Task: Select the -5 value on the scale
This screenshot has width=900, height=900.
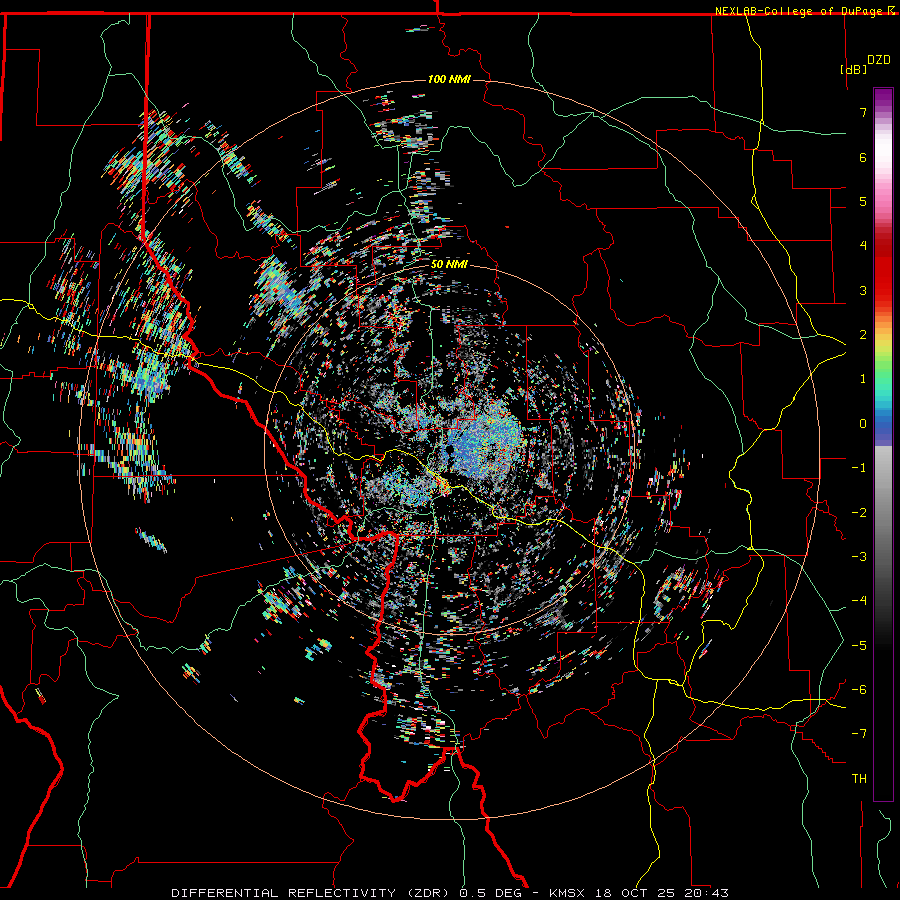Action: point(859,646)
